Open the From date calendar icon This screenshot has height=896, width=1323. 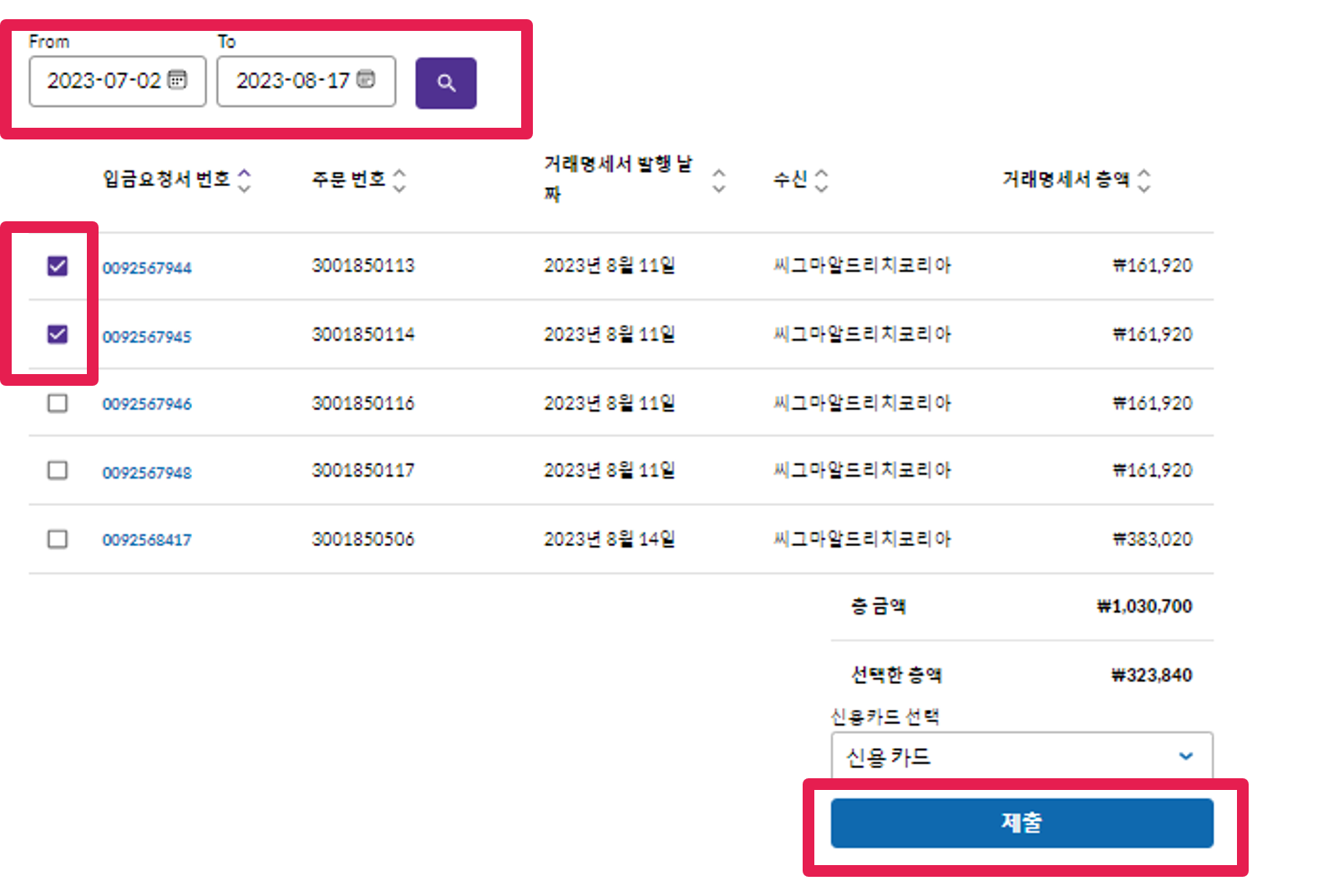pos(177,80)
